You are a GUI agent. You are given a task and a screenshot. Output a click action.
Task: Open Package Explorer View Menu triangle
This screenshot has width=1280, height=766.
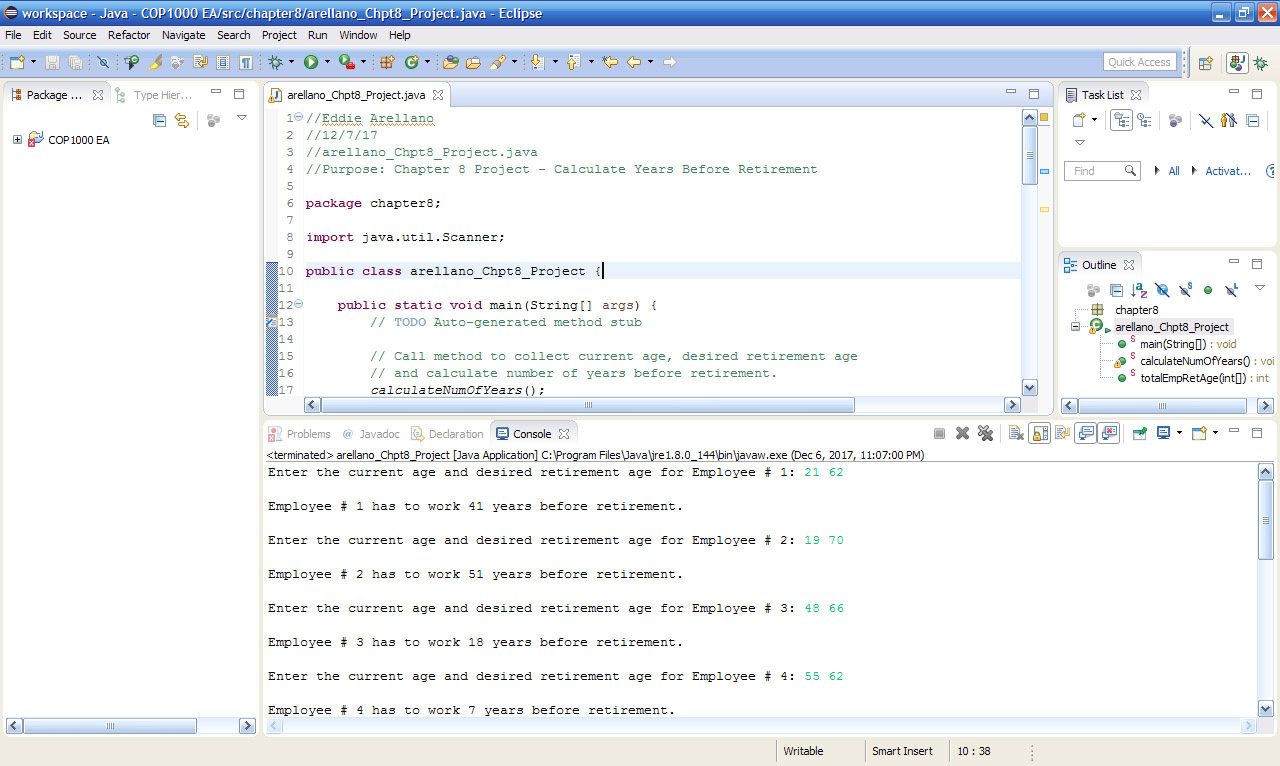tap(241, 118)
